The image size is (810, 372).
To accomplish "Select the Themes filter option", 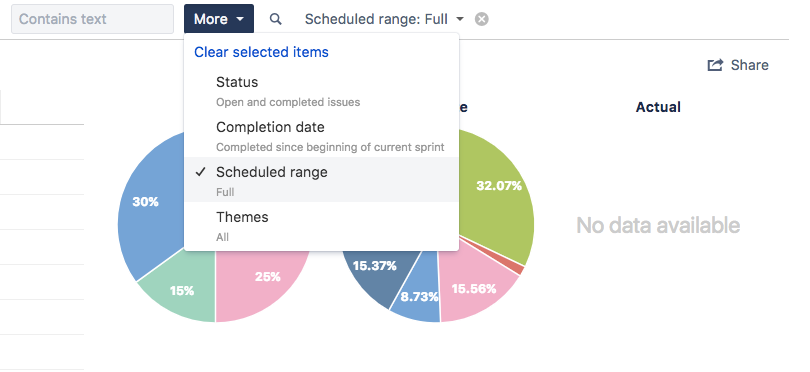I will point(321,226).
